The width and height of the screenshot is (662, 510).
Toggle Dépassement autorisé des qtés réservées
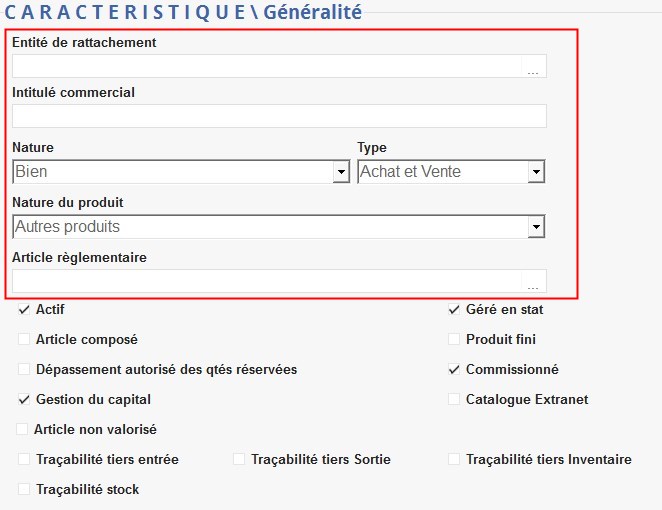(x=25, y=370)
